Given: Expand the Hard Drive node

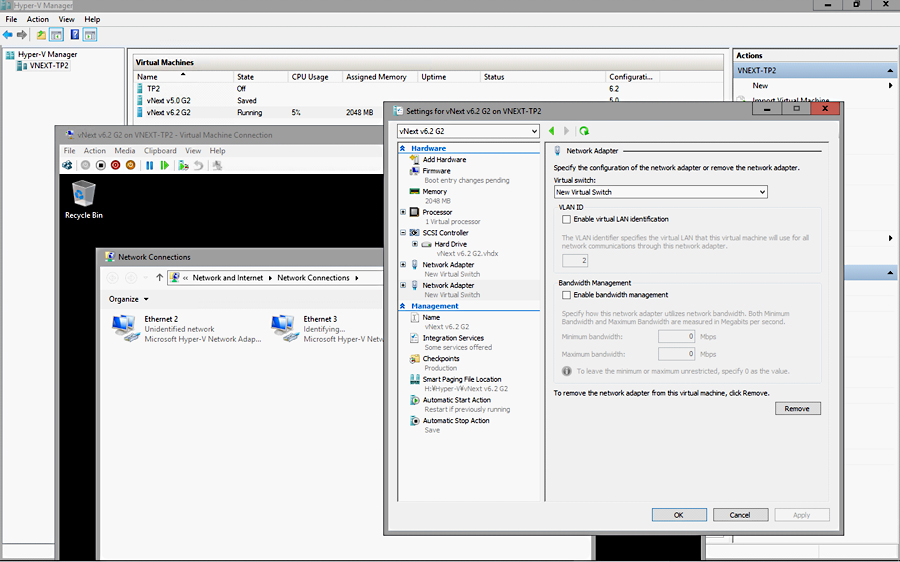Looking at the screenshot, I should (x=415, y=245).
